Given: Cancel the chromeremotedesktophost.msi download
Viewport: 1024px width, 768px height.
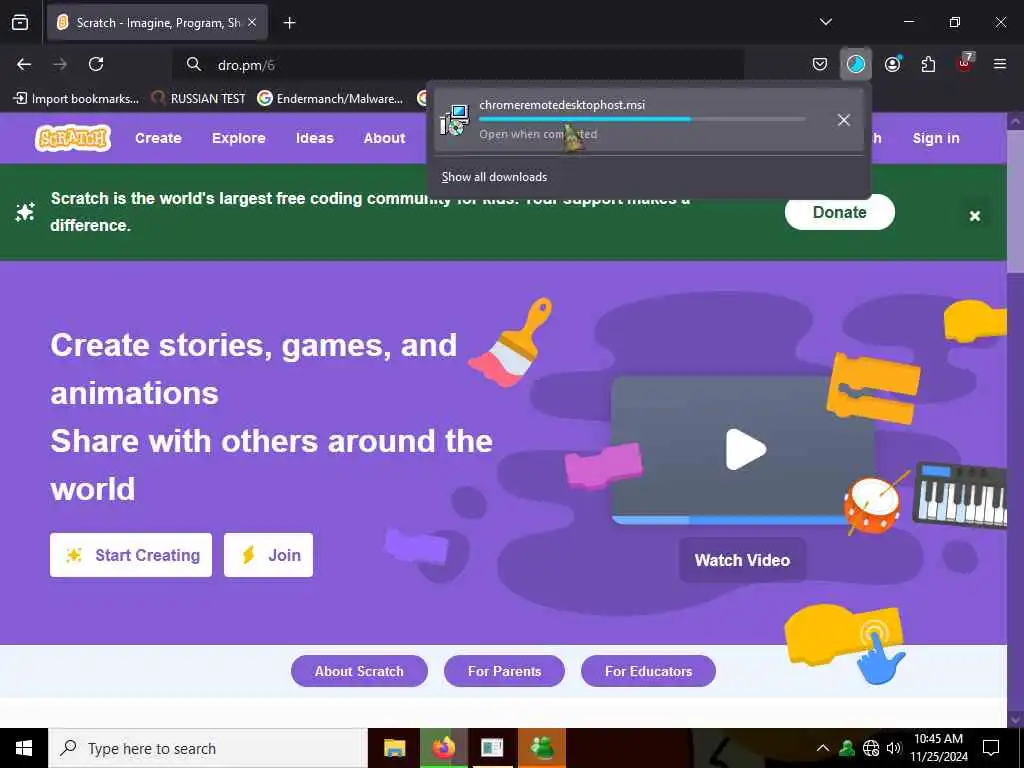Looking at the screenshot, I should (x=843, y=120).
